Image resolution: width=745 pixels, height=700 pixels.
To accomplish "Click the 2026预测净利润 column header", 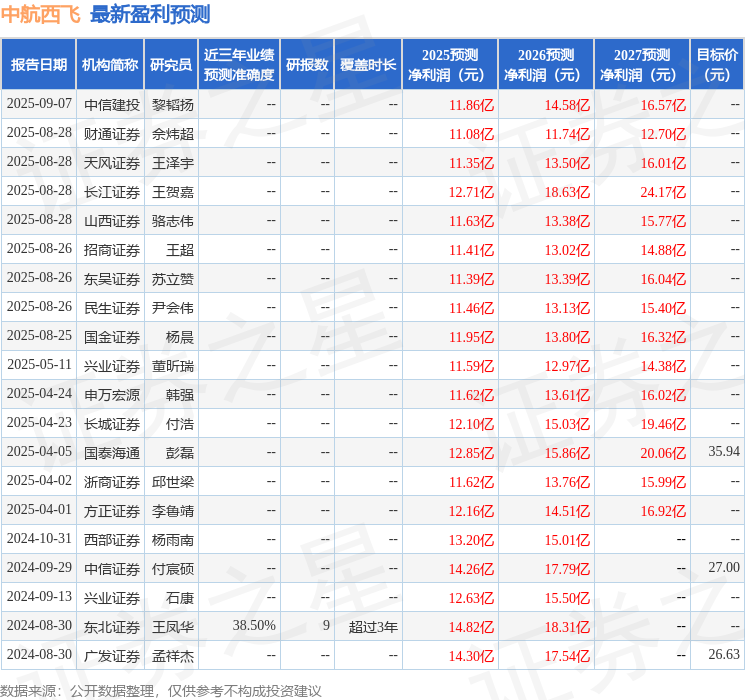I will [546, 65].
